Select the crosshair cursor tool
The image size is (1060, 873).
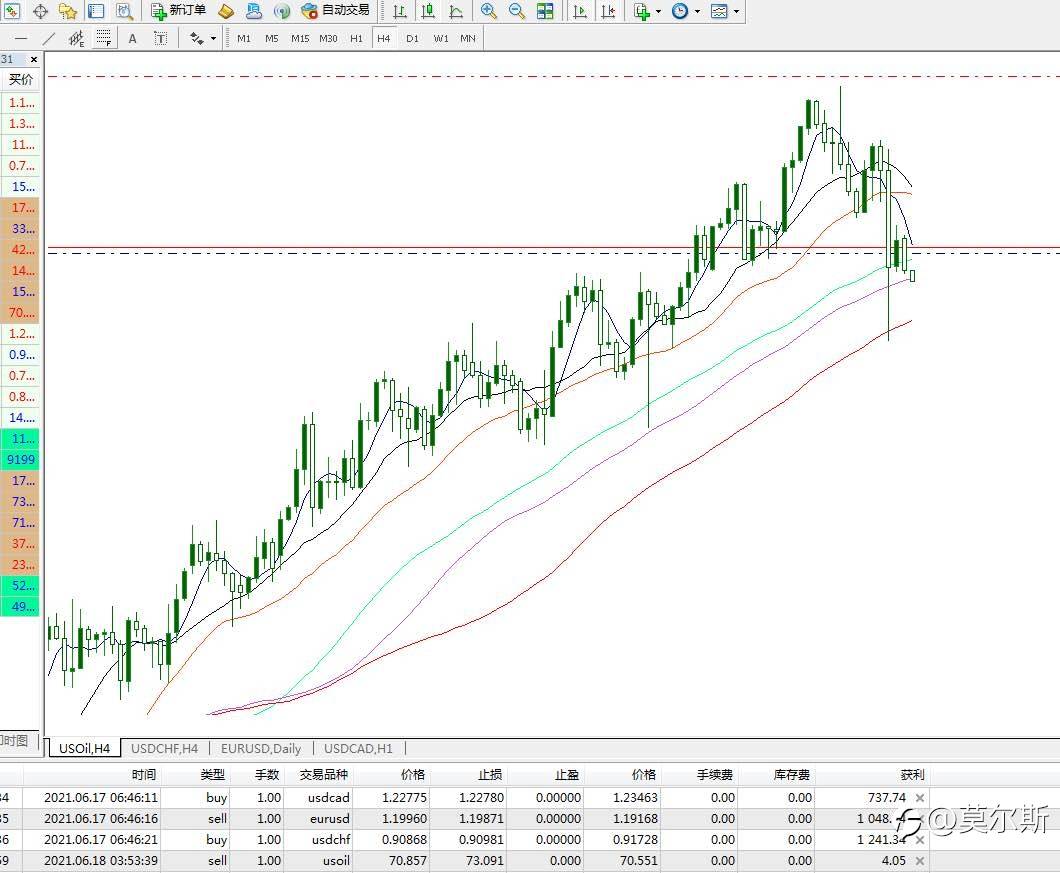click(x=41, y=11)
